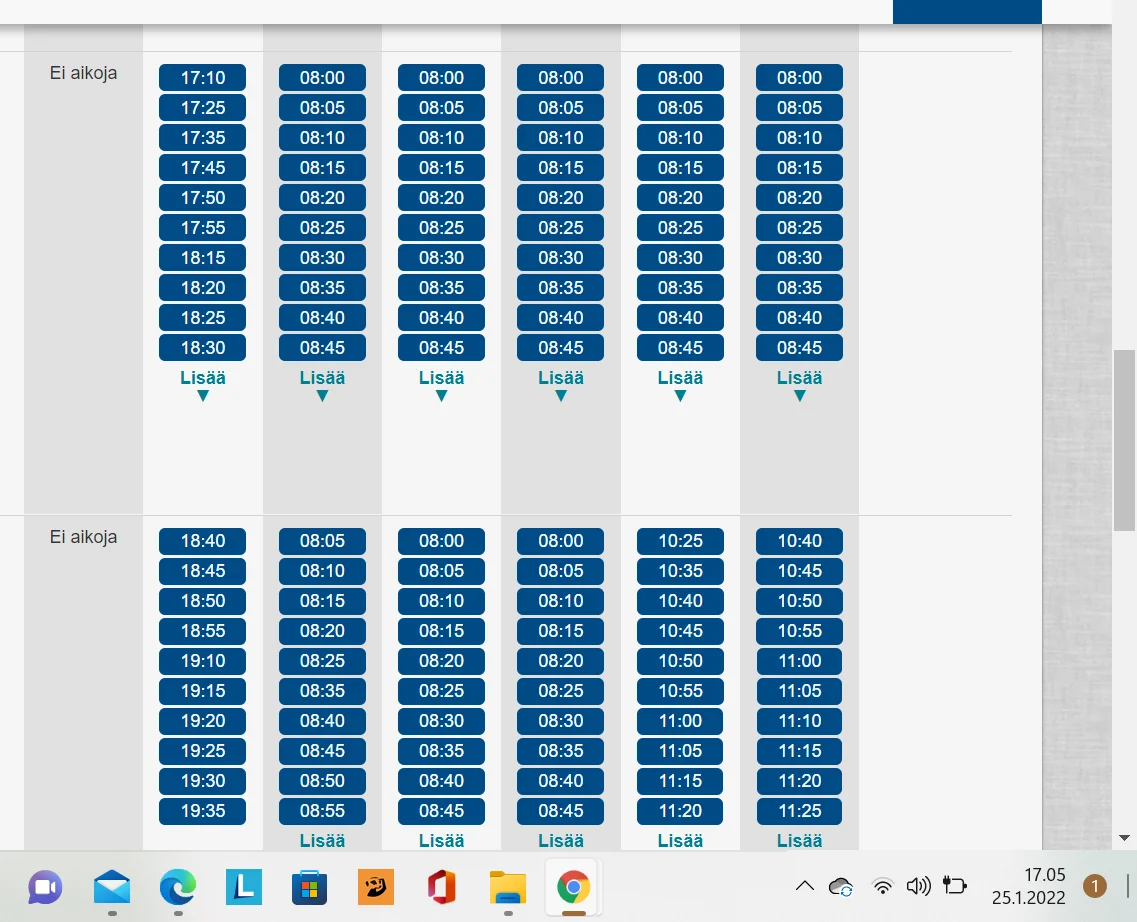
Task: Click the page scrollbar down arrow
Action: 1124,837
